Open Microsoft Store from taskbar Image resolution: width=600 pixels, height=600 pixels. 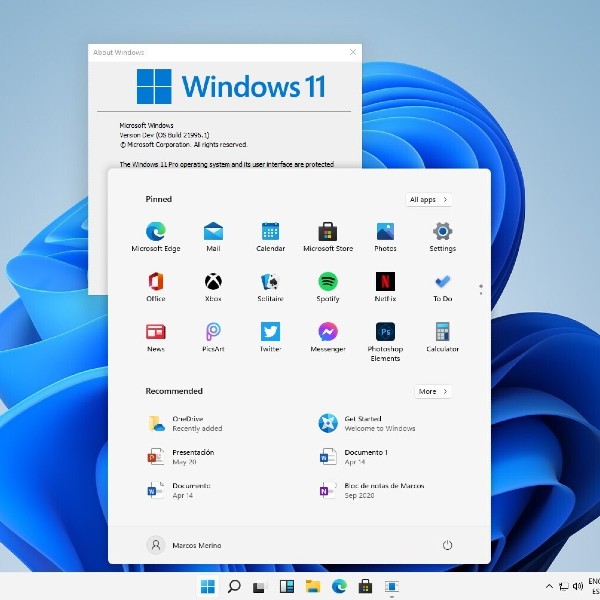[365, 586]
